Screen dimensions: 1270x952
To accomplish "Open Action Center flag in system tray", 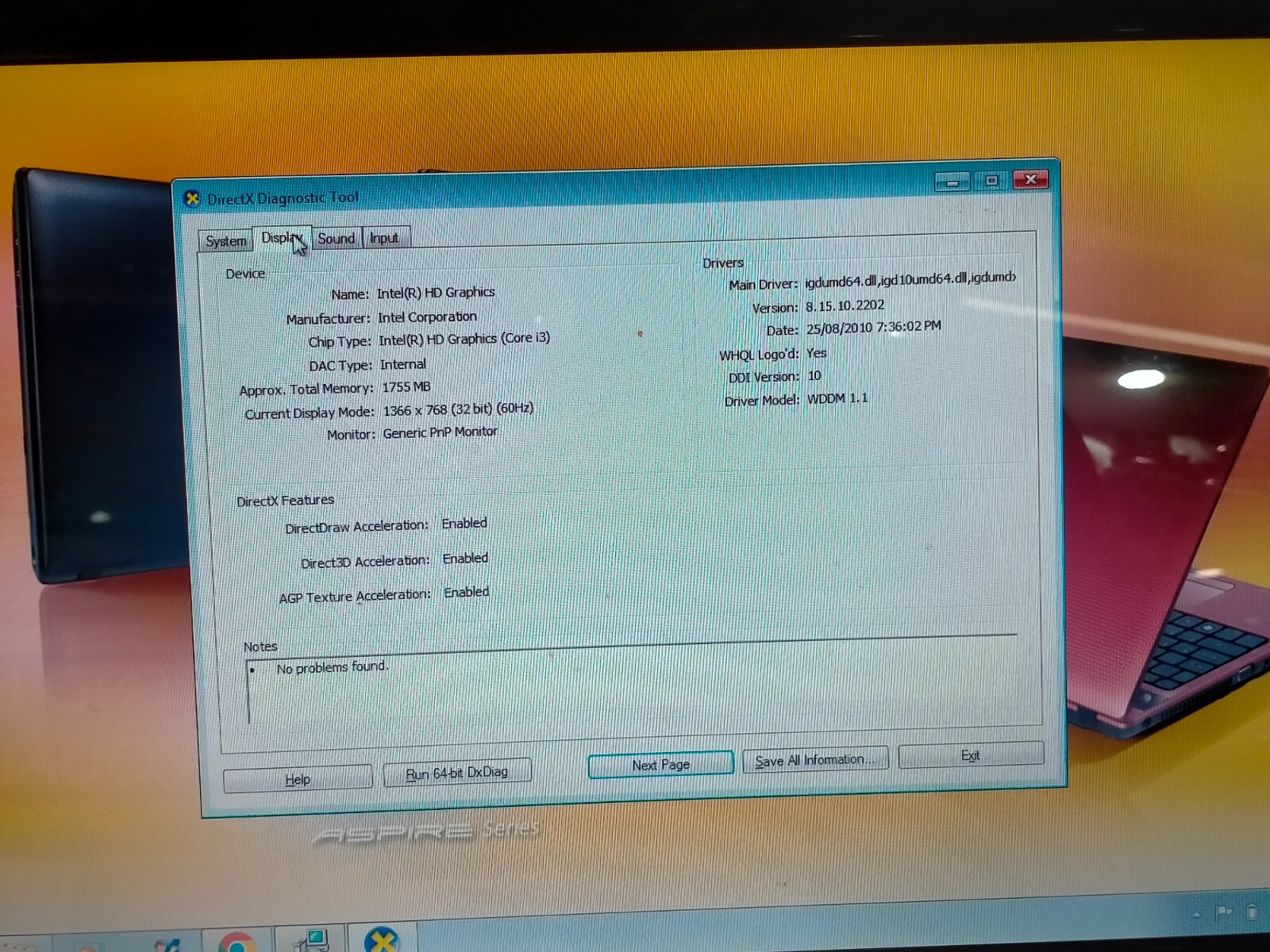I will 1223,913.
